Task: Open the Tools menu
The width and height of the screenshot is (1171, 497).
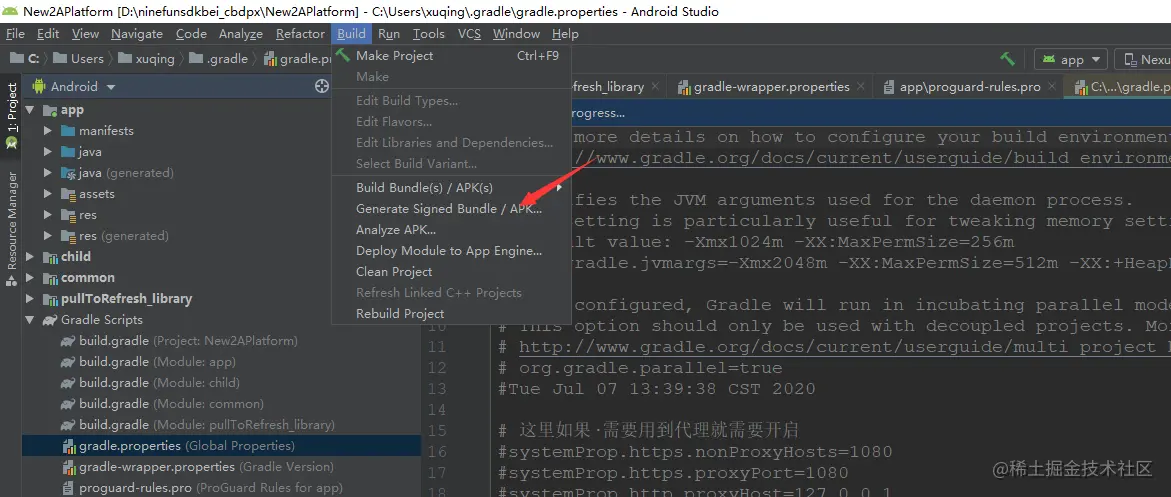Action: point(429,34)
